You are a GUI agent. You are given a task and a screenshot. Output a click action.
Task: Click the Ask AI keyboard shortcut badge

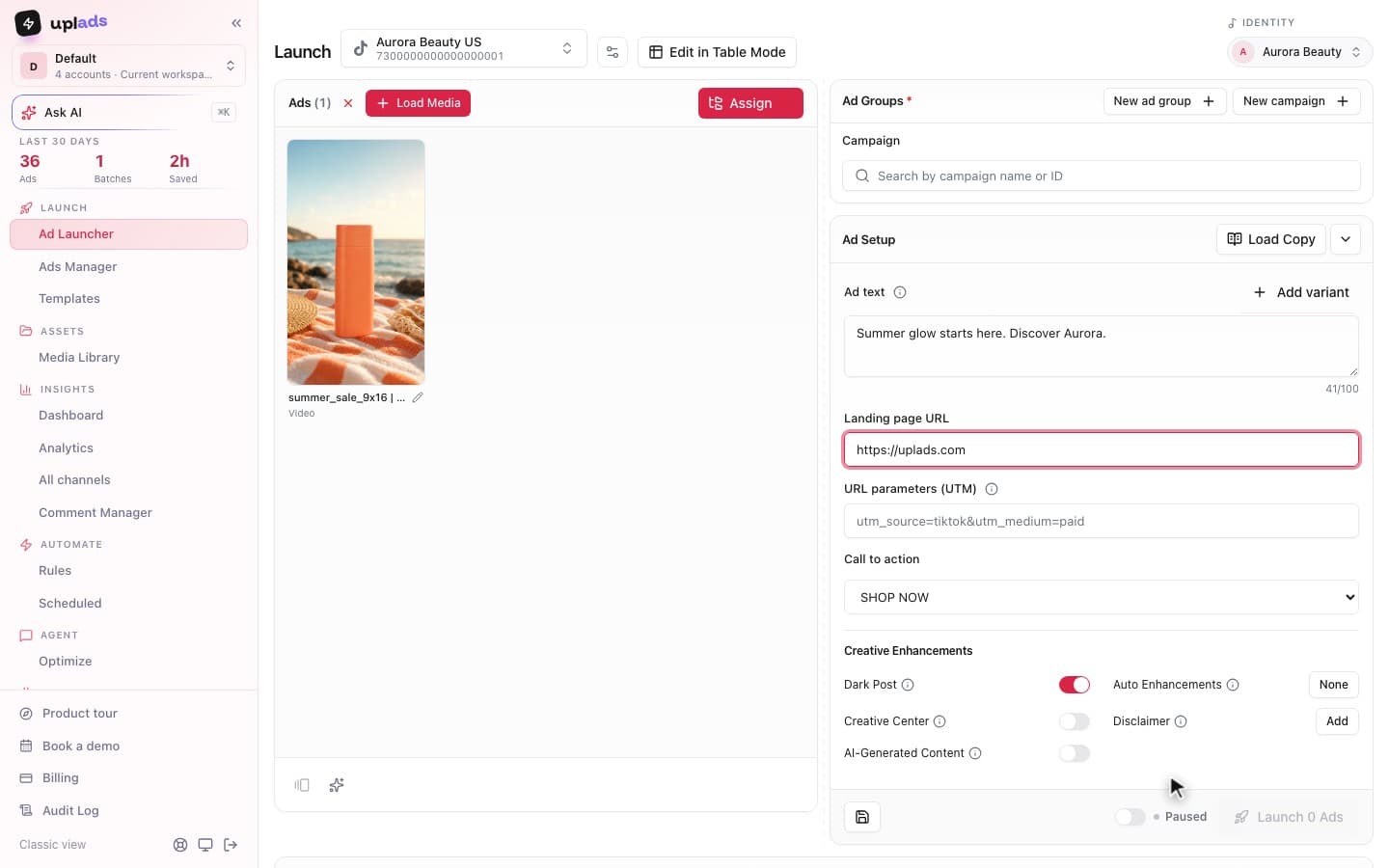coord(224,112)
